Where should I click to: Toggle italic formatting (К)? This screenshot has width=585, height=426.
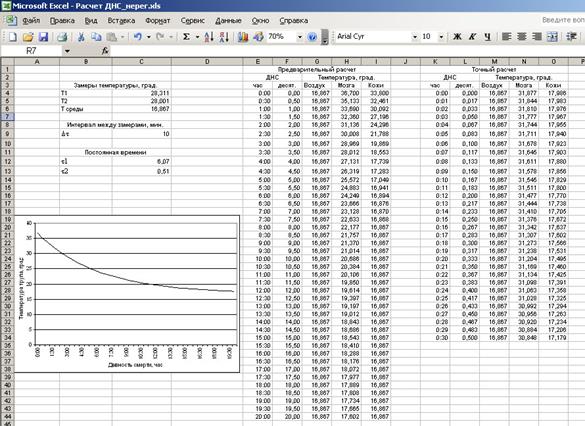472,37
